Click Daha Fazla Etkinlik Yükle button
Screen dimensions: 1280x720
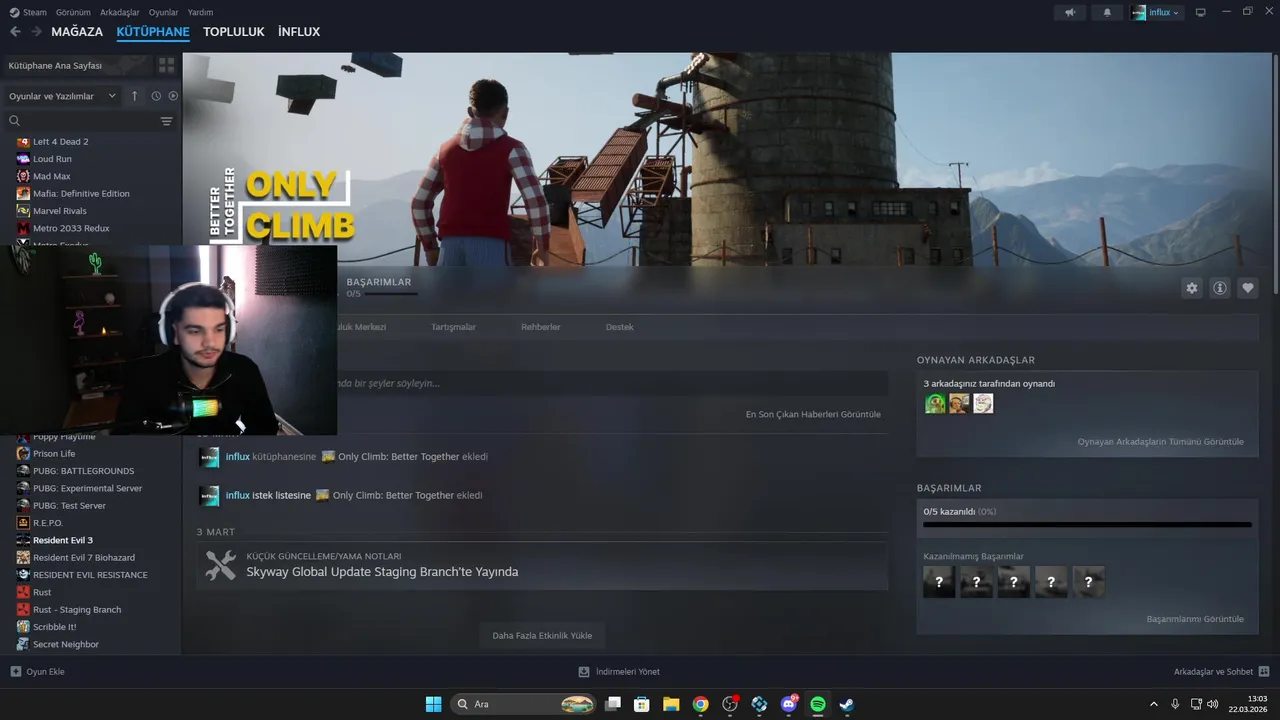pos(542,635)
